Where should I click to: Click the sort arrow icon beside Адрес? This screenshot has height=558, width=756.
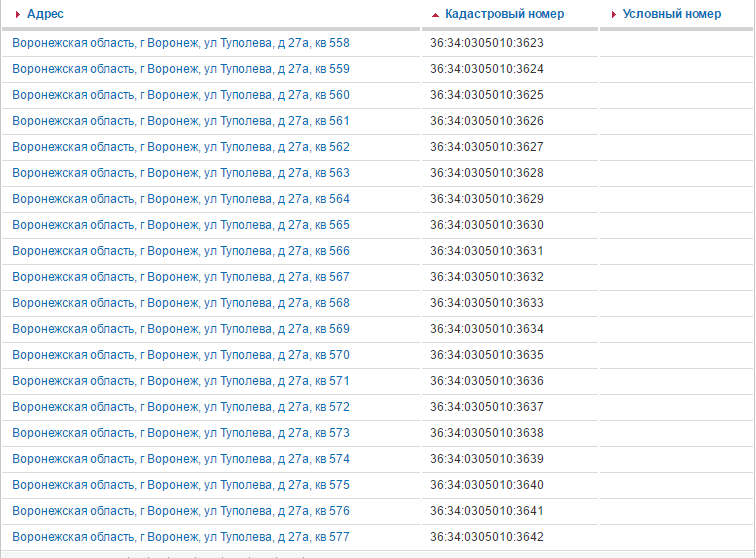pos(18,15)
